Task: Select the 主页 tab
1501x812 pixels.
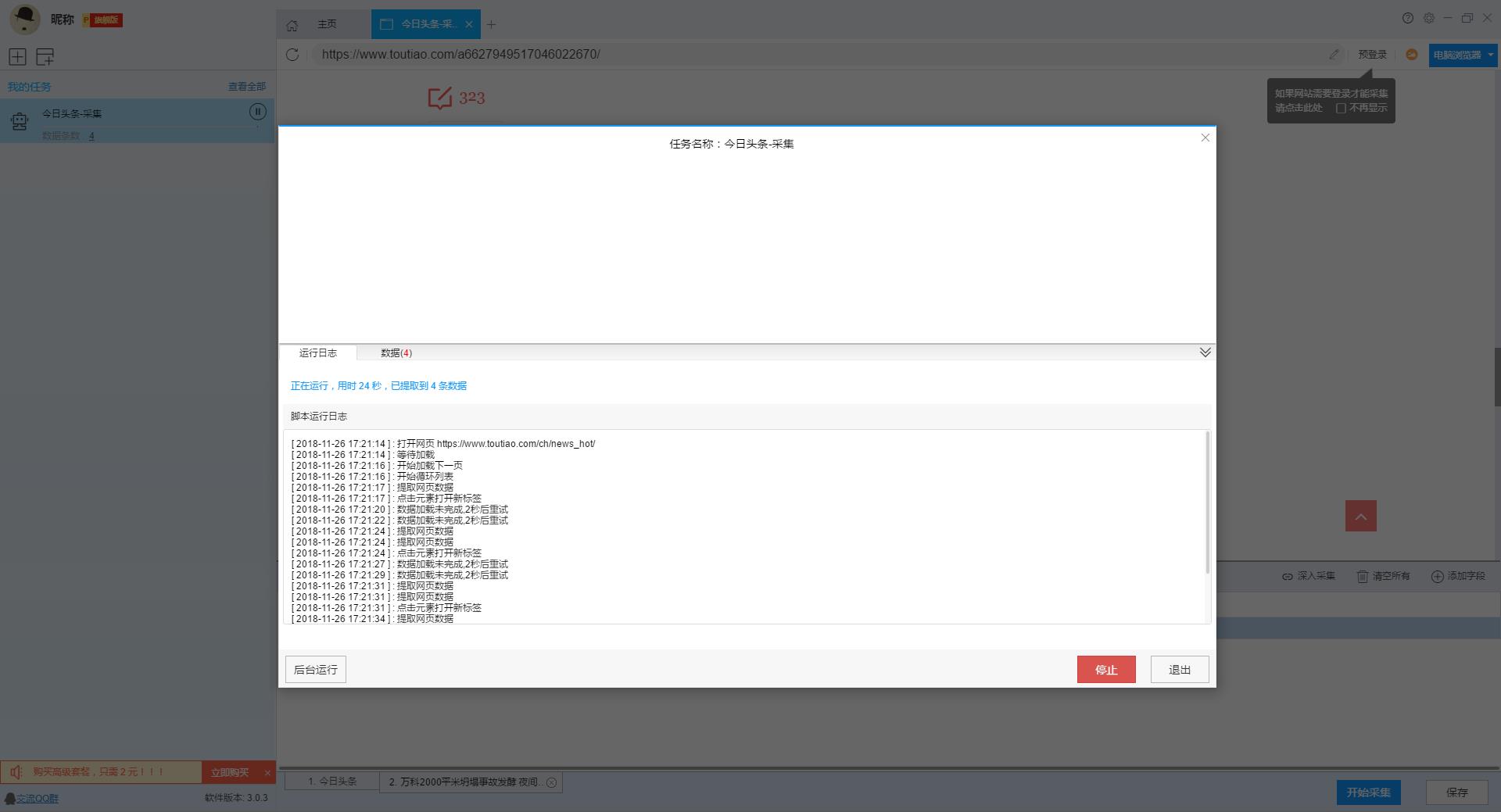Action: point(327,24)
